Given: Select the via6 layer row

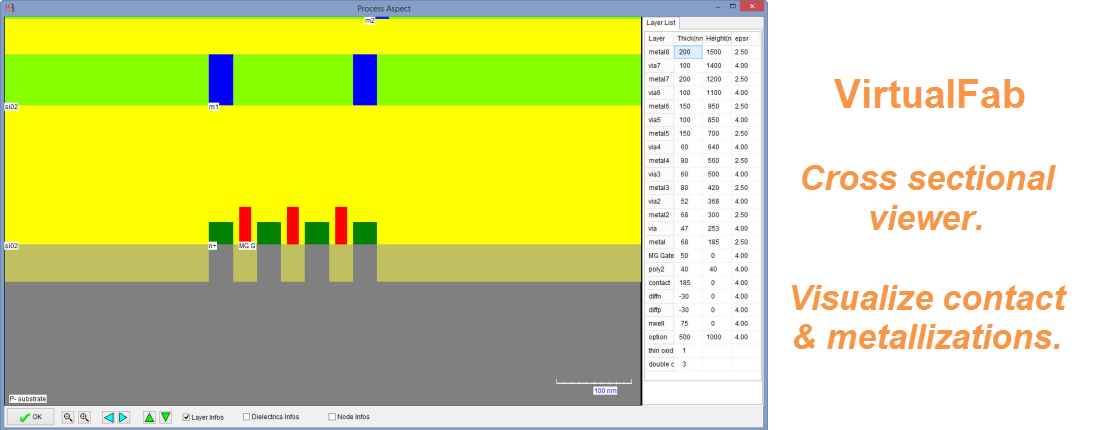Looking at the screenshot, I should (703, 93).
